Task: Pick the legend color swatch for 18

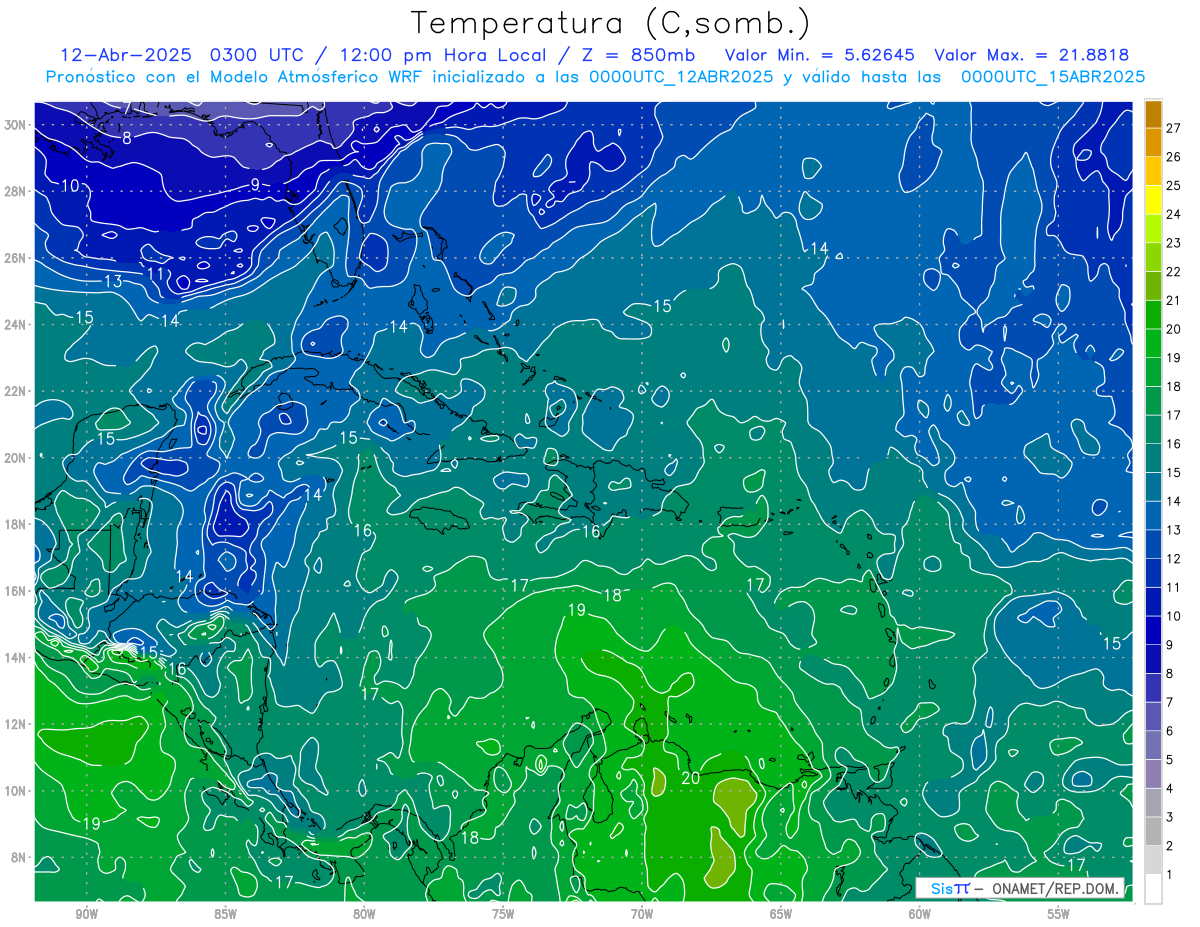Action: (x=1153, y=373)
